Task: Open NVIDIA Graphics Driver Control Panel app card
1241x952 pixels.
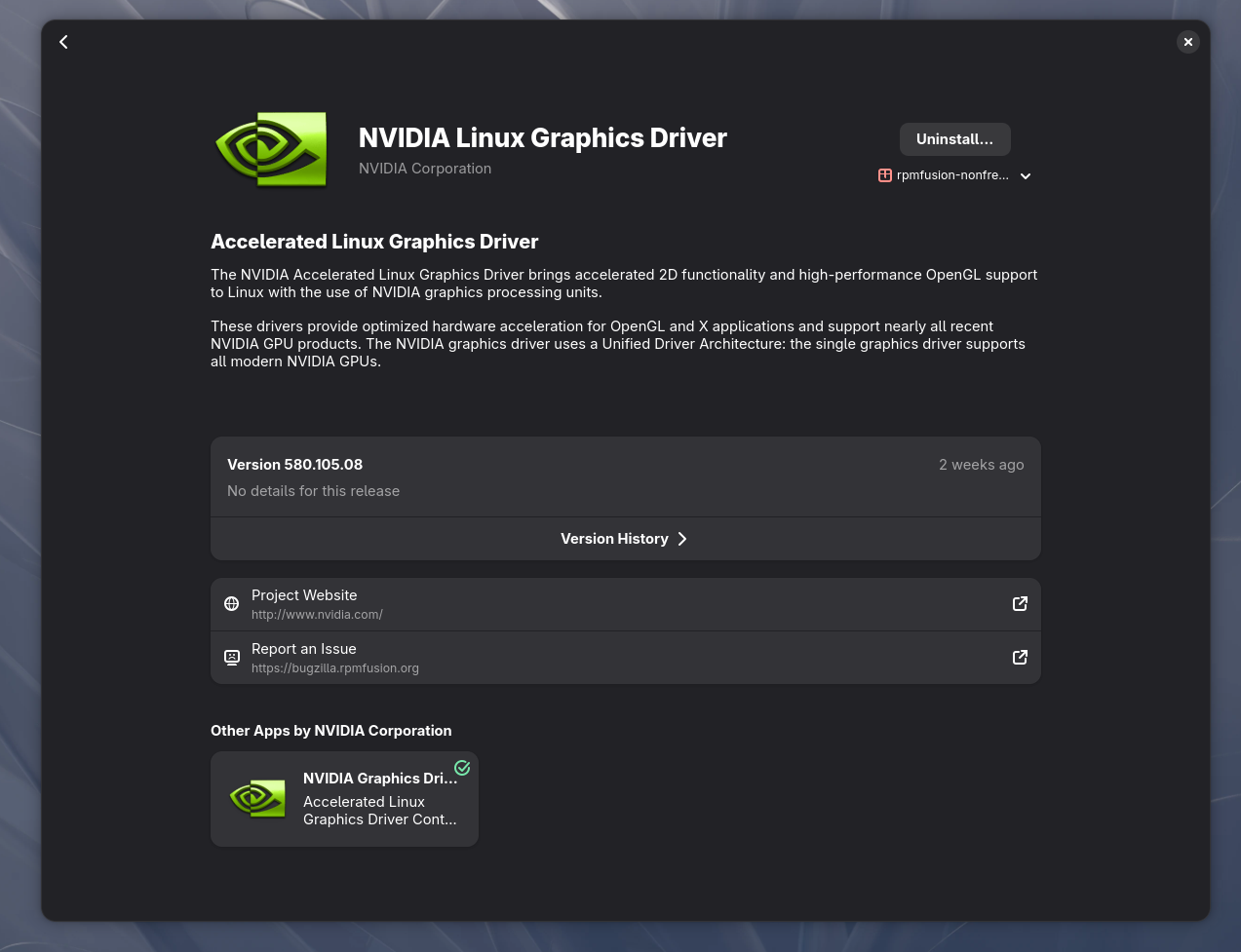Action: point(344,799)
